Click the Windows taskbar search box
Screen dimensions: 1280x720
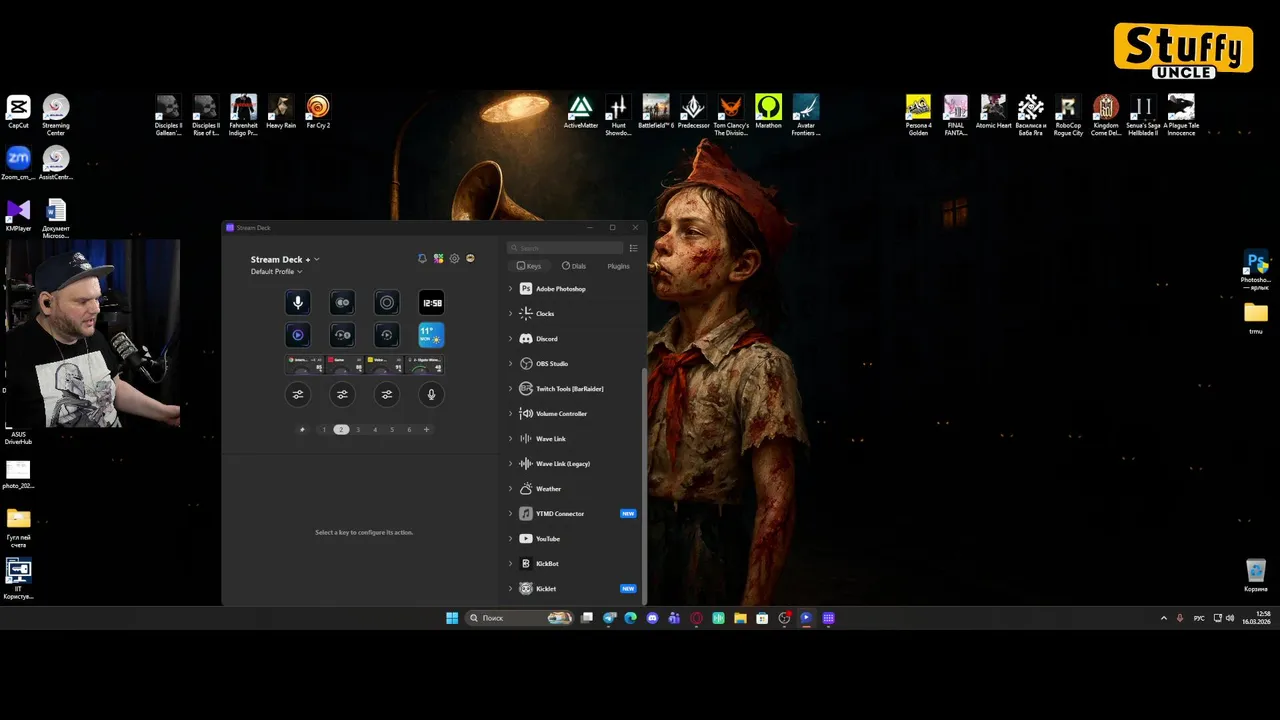520,618
